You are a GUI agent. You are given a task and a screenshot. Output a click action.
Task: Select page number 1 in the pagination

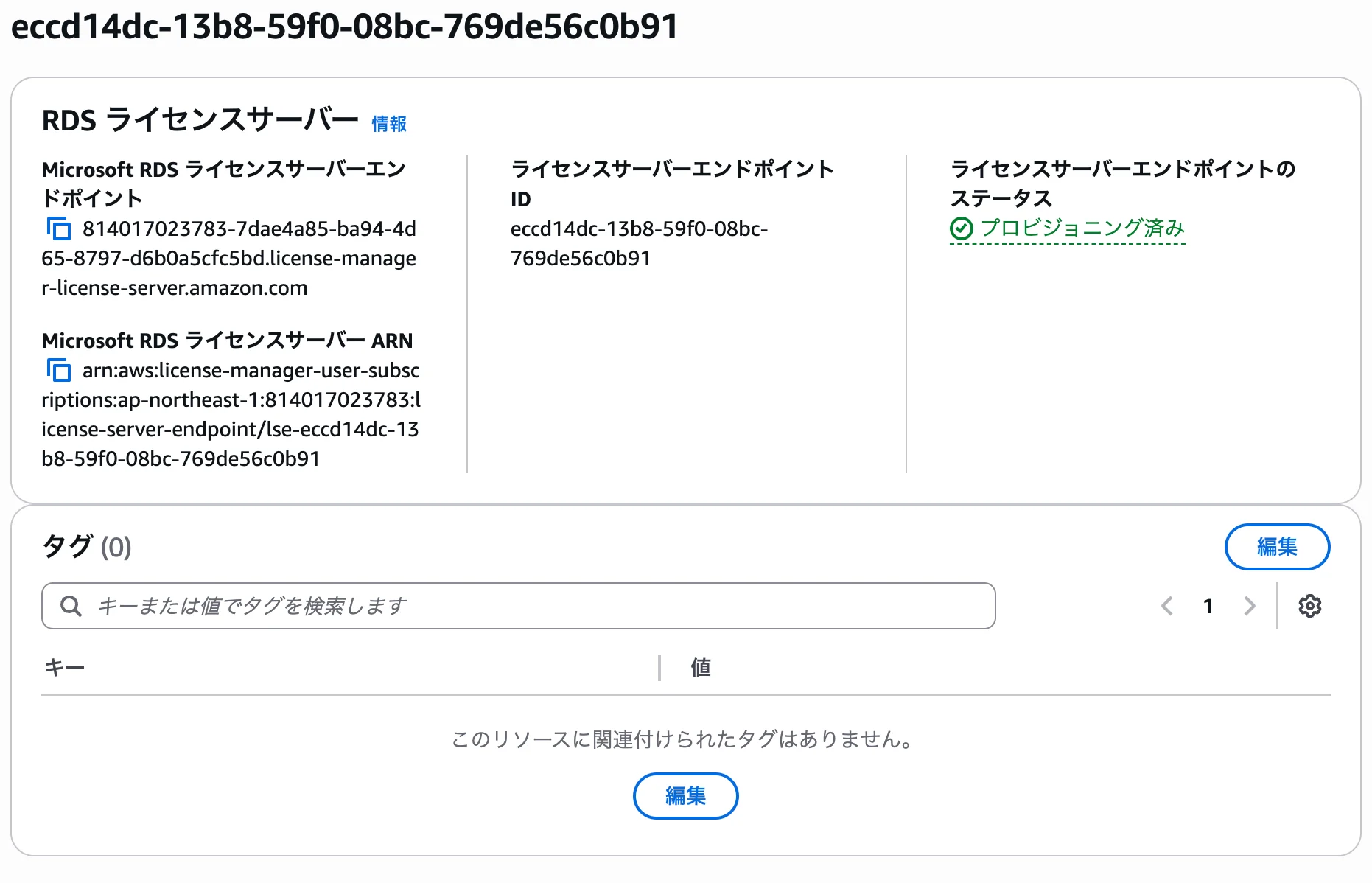1208,606
